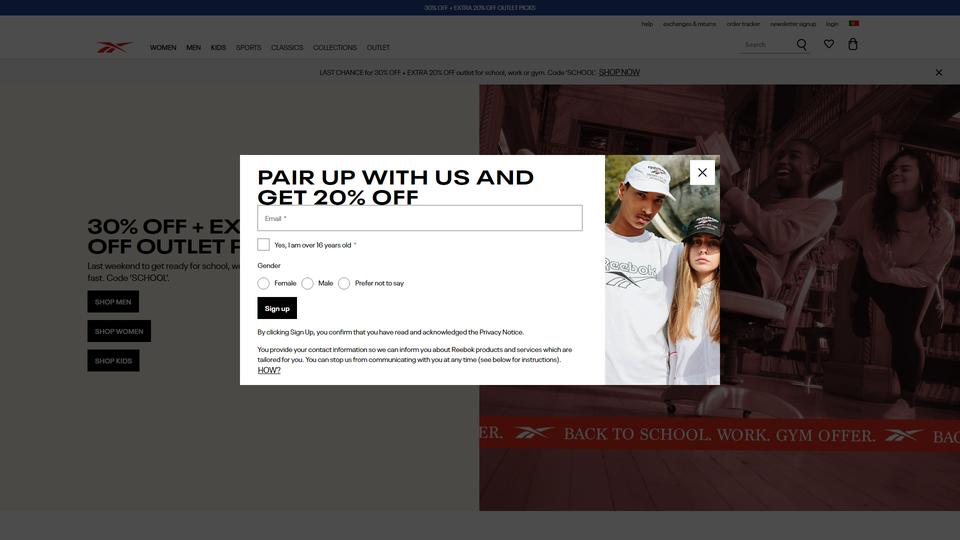This screenshot has height=540, width=960.
Task: Select the Female gender option
Action: click(263, 283)
